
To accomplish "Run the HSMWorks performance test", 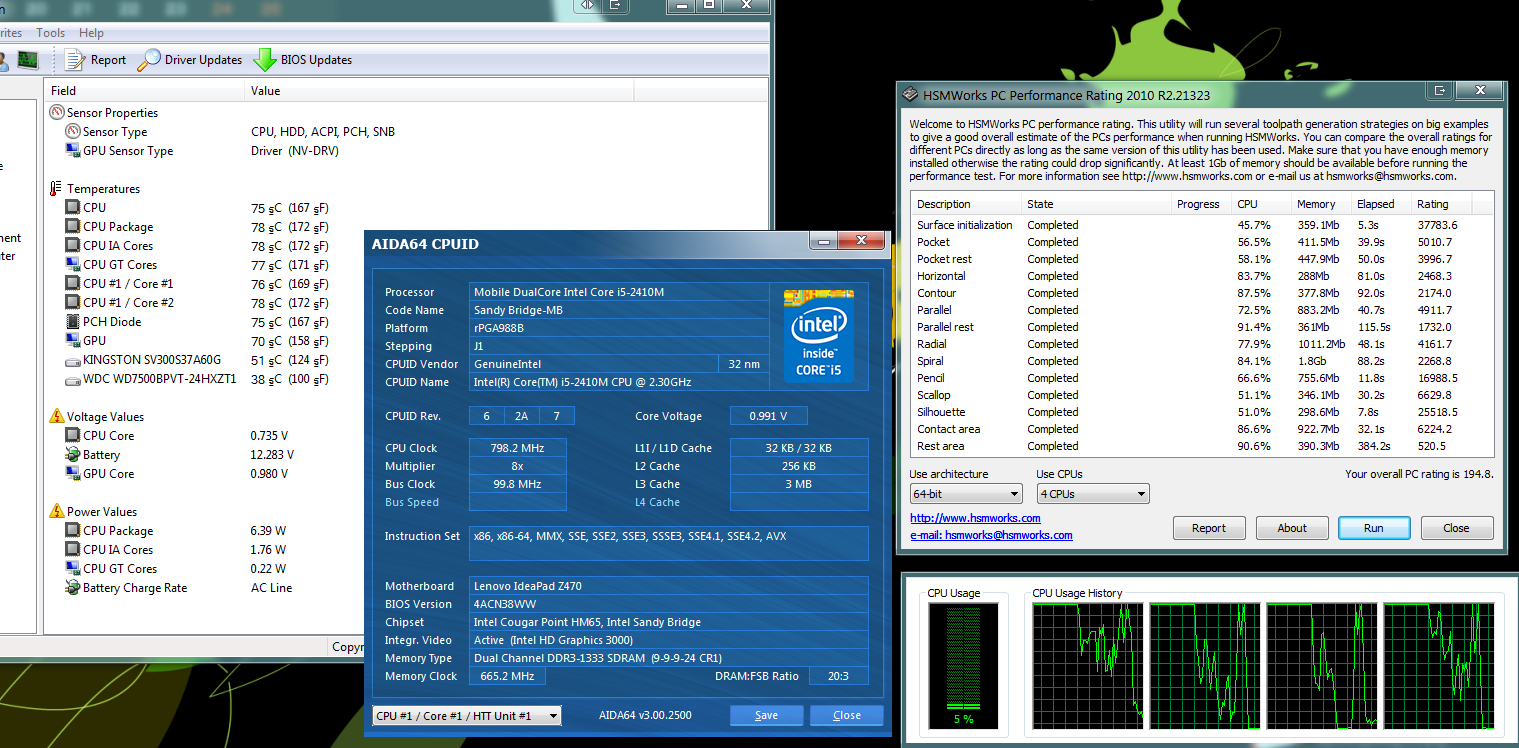I will pyautogui.click(x=1374, y=528).
